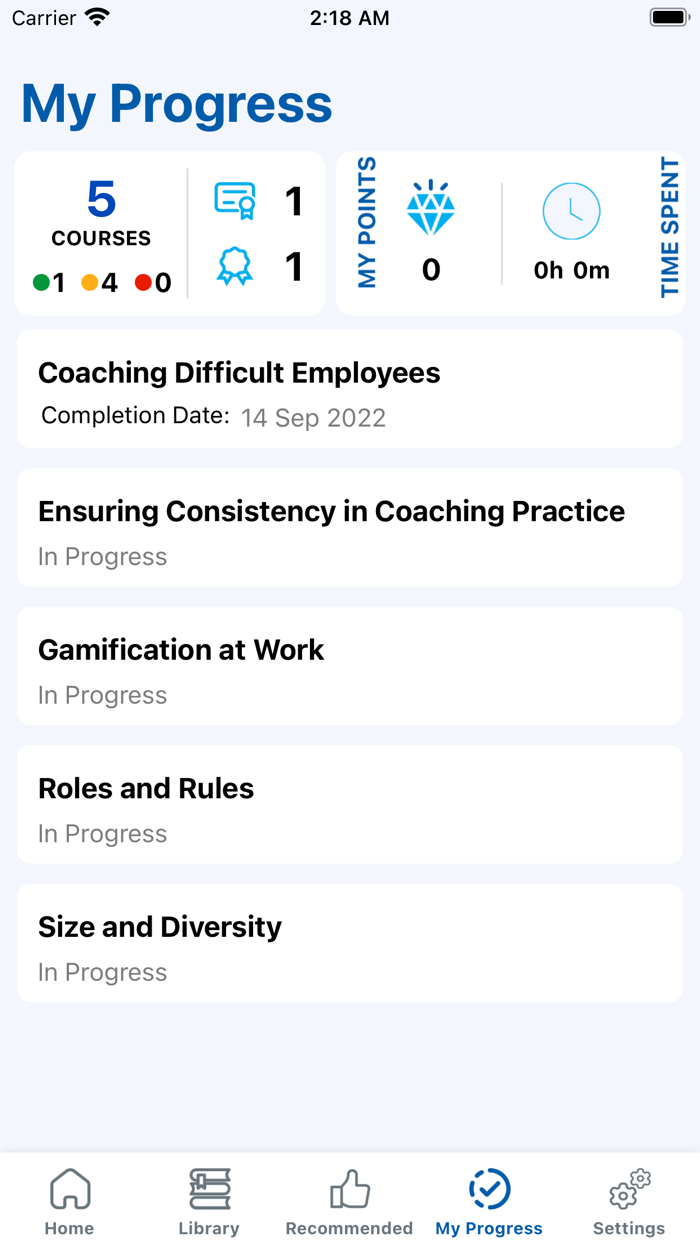Tap the 5 Courses total count
Viewport: 700px width, 1244px height.
[x=101, y=213]
